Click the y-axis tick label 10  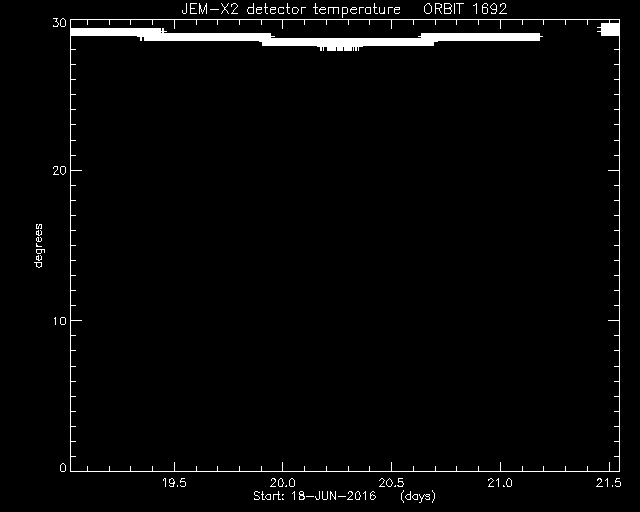point(59,321)
